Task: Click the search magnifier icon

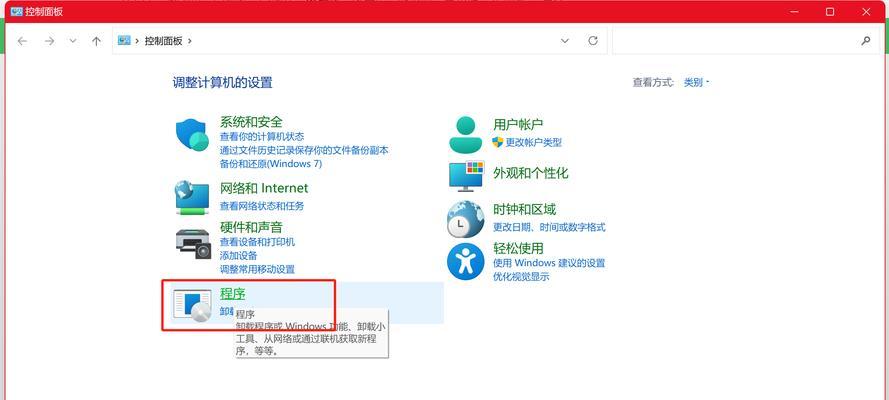Action: [x=866, y=41]
